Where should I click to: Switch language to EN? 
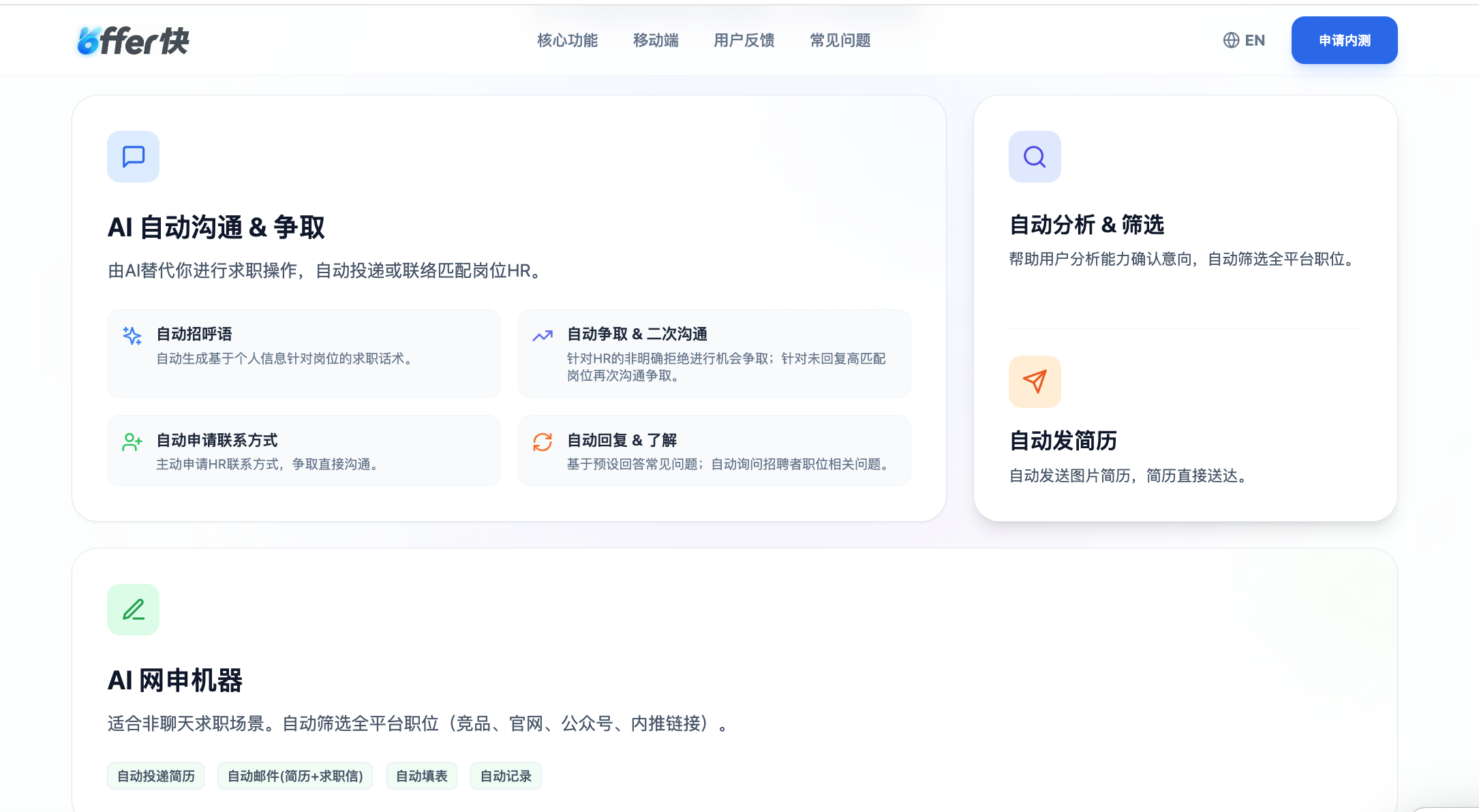click(x=1255, y=40)
